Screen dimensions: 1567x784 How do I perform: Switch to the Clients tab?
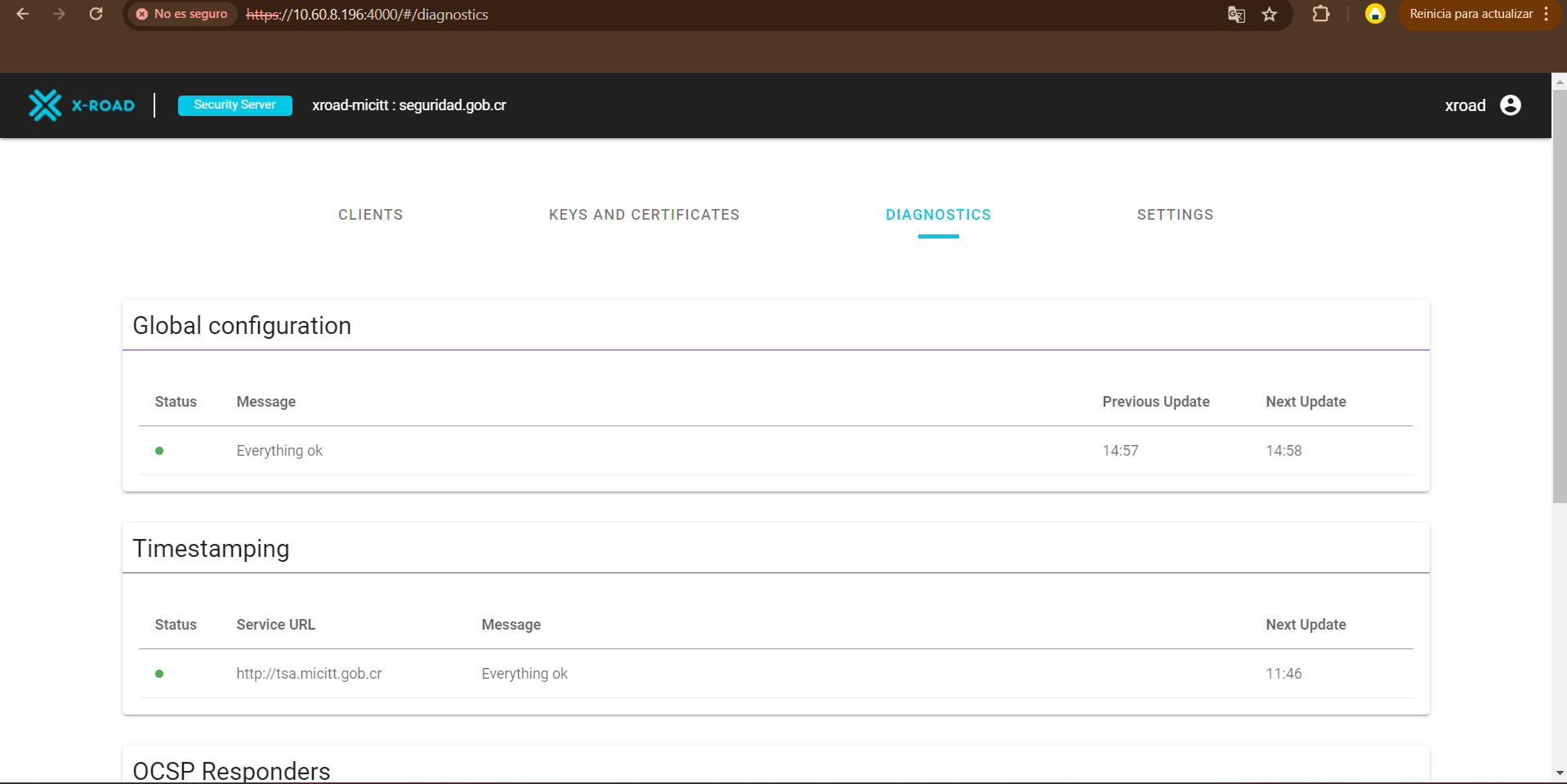click(x=370, y=215)
